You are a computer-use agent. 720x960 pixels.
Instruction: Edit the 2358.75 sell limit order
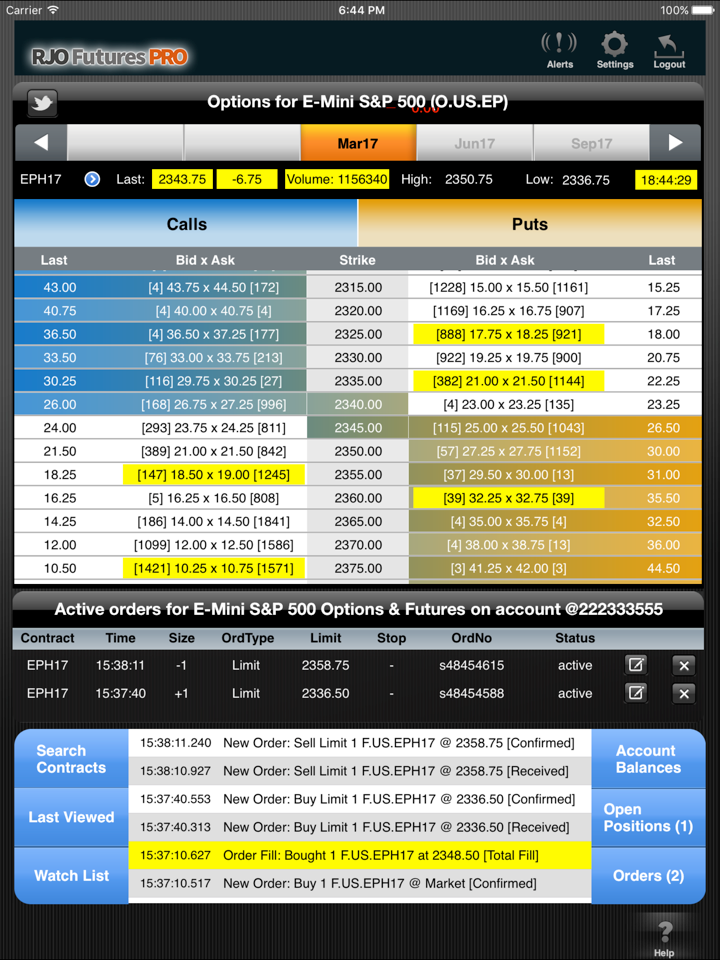[636, 665]
